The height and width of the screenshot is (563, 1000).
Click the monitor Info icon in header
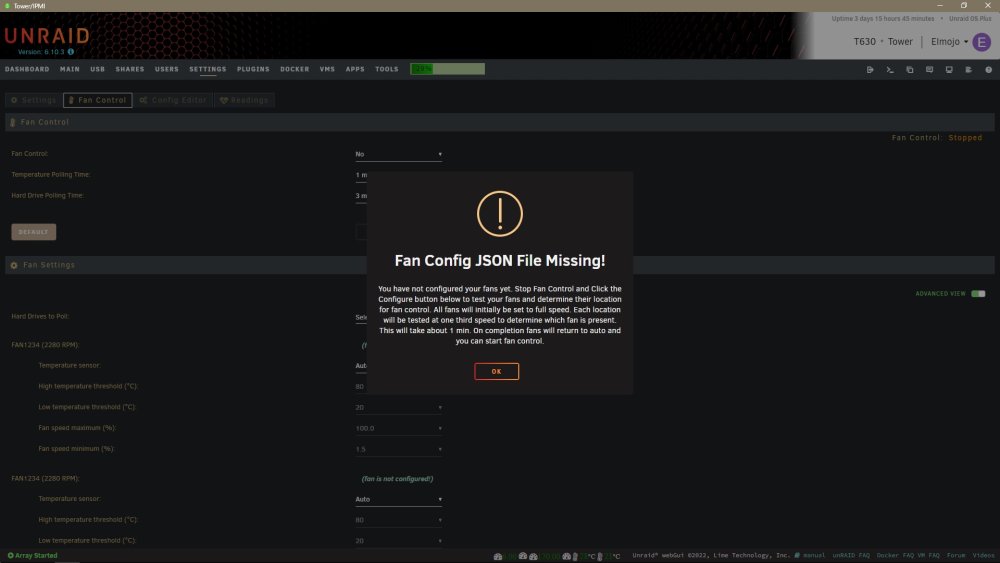[x=949, y=69]
